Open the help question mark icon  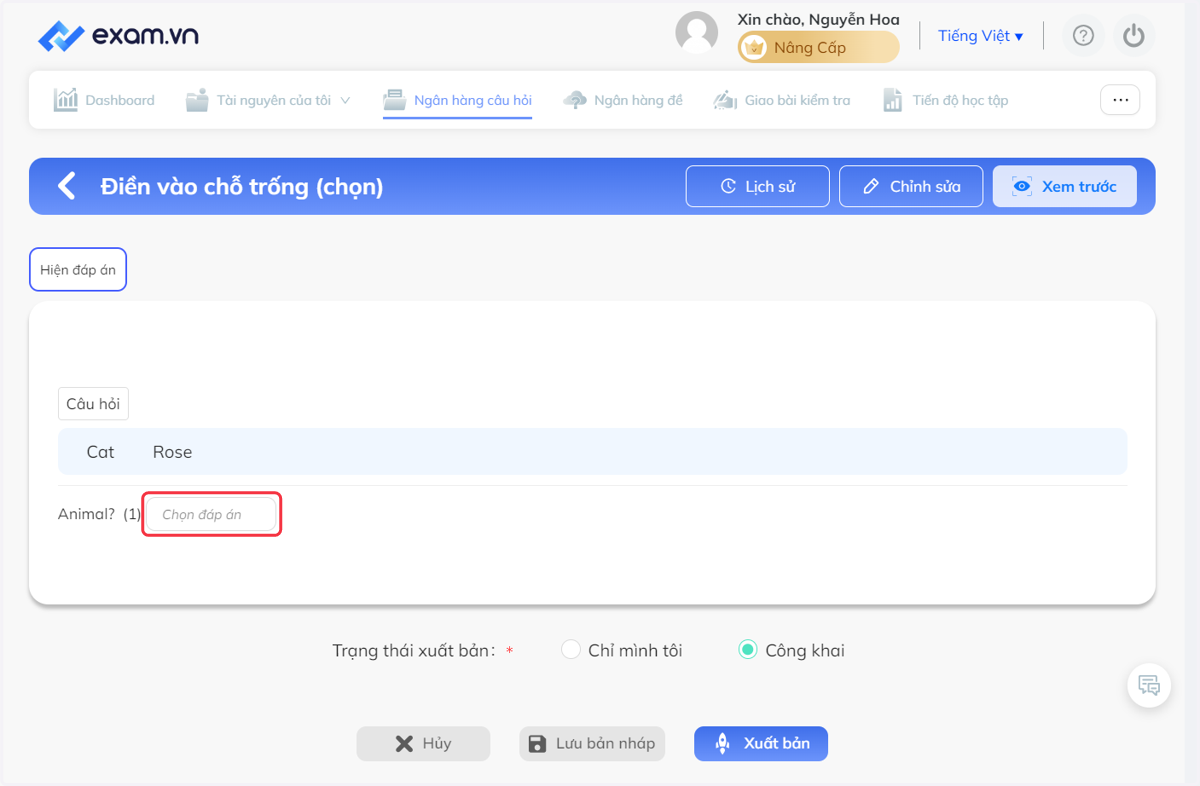click(x=1083, y=36)
